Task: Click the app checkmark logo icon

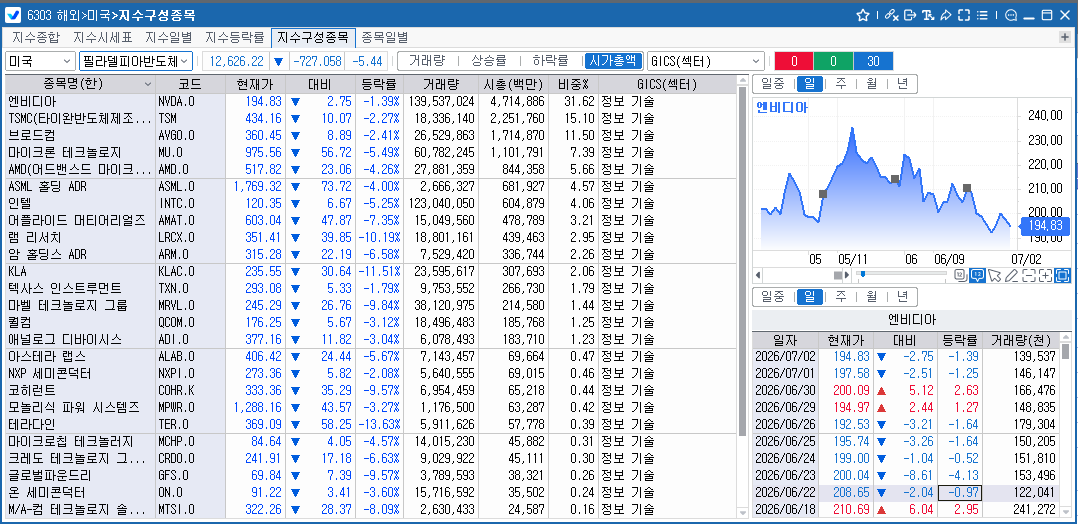Action: tap(12, 15)
